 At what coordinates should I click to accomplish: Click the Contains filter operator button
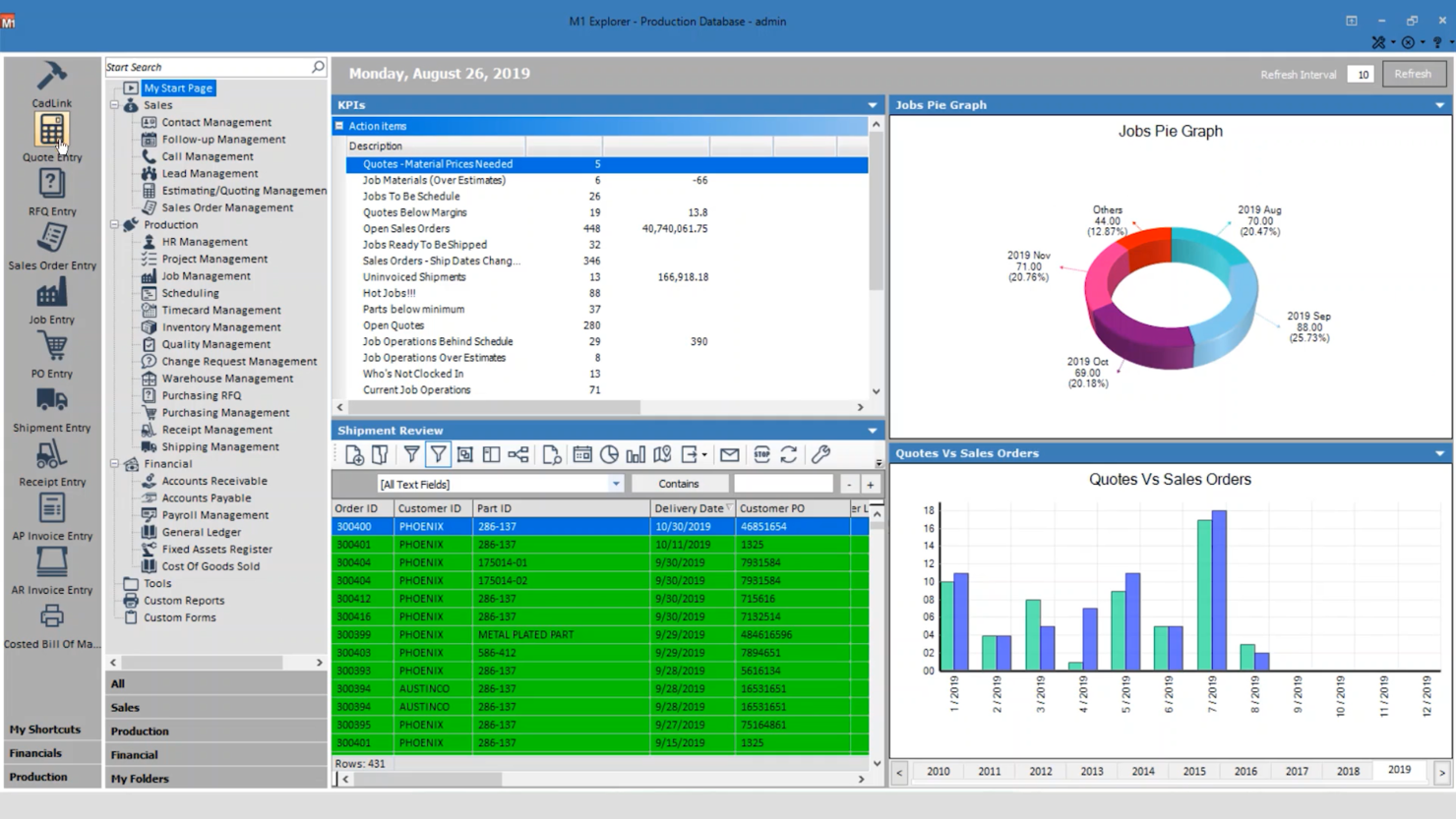pyautogui.click(x=679, y=484)
